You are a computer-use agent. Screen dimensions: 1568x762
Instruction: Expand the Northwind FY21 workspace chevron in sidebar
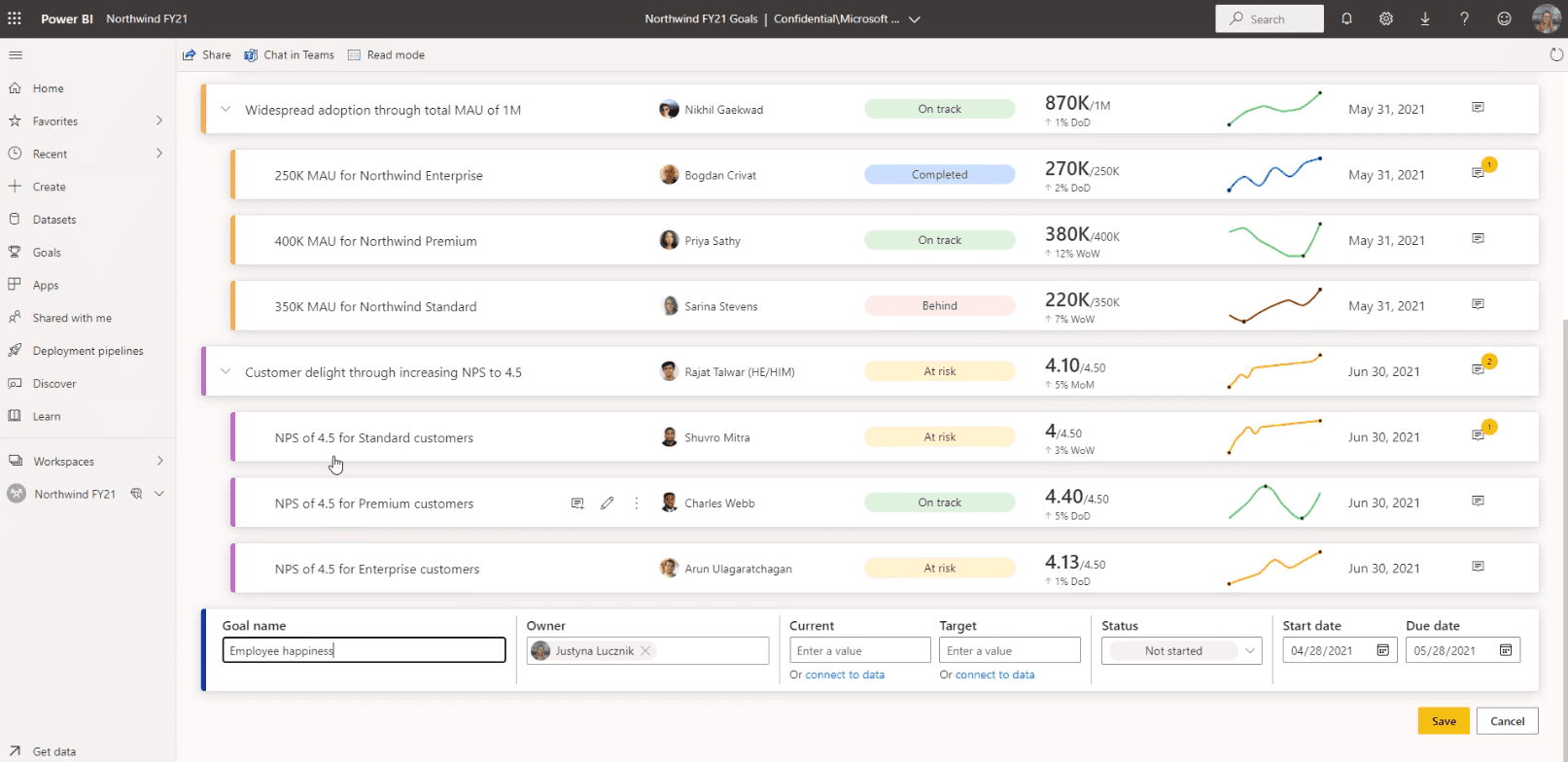159,494
